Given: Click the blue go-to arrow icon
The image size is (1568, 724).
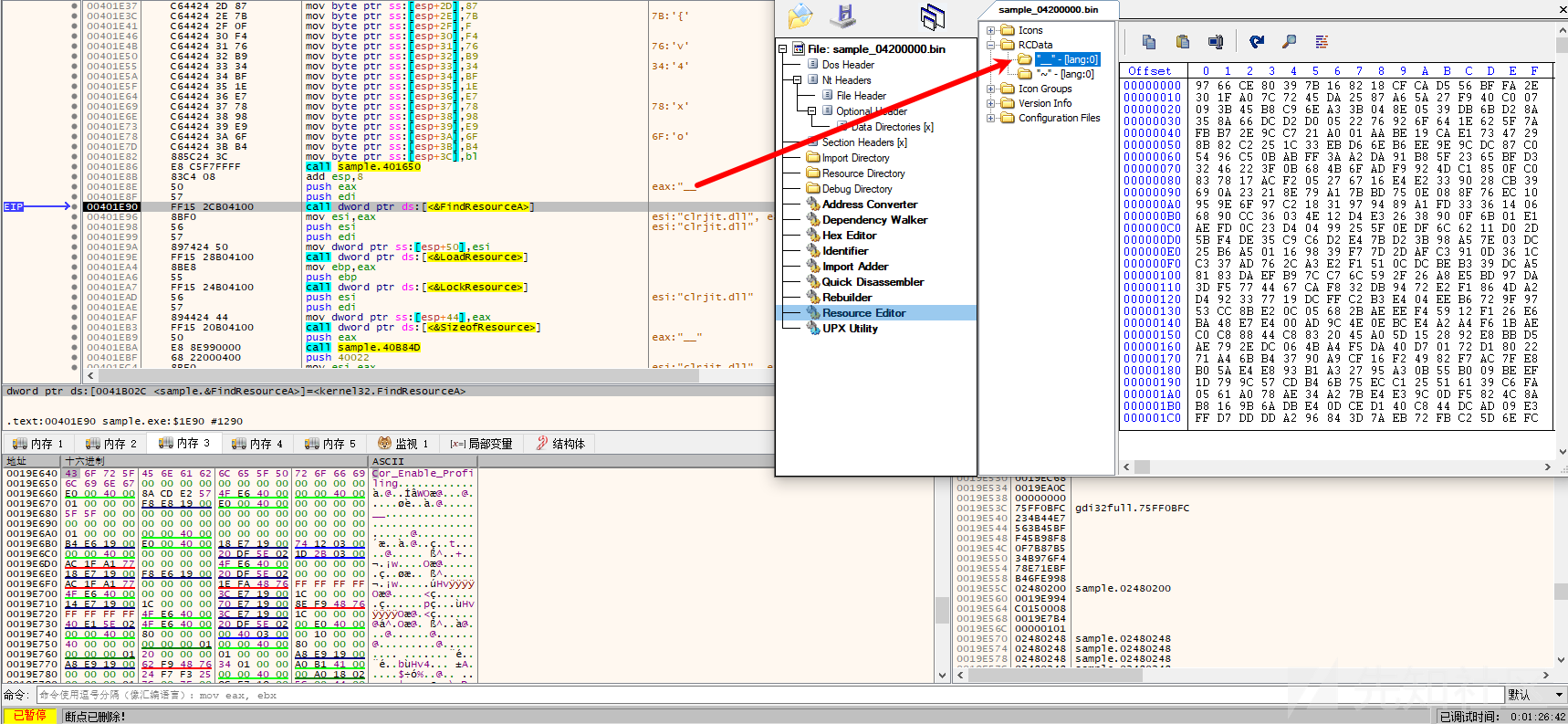Looking at the screenshot, I should click(x=1257, y=42).
